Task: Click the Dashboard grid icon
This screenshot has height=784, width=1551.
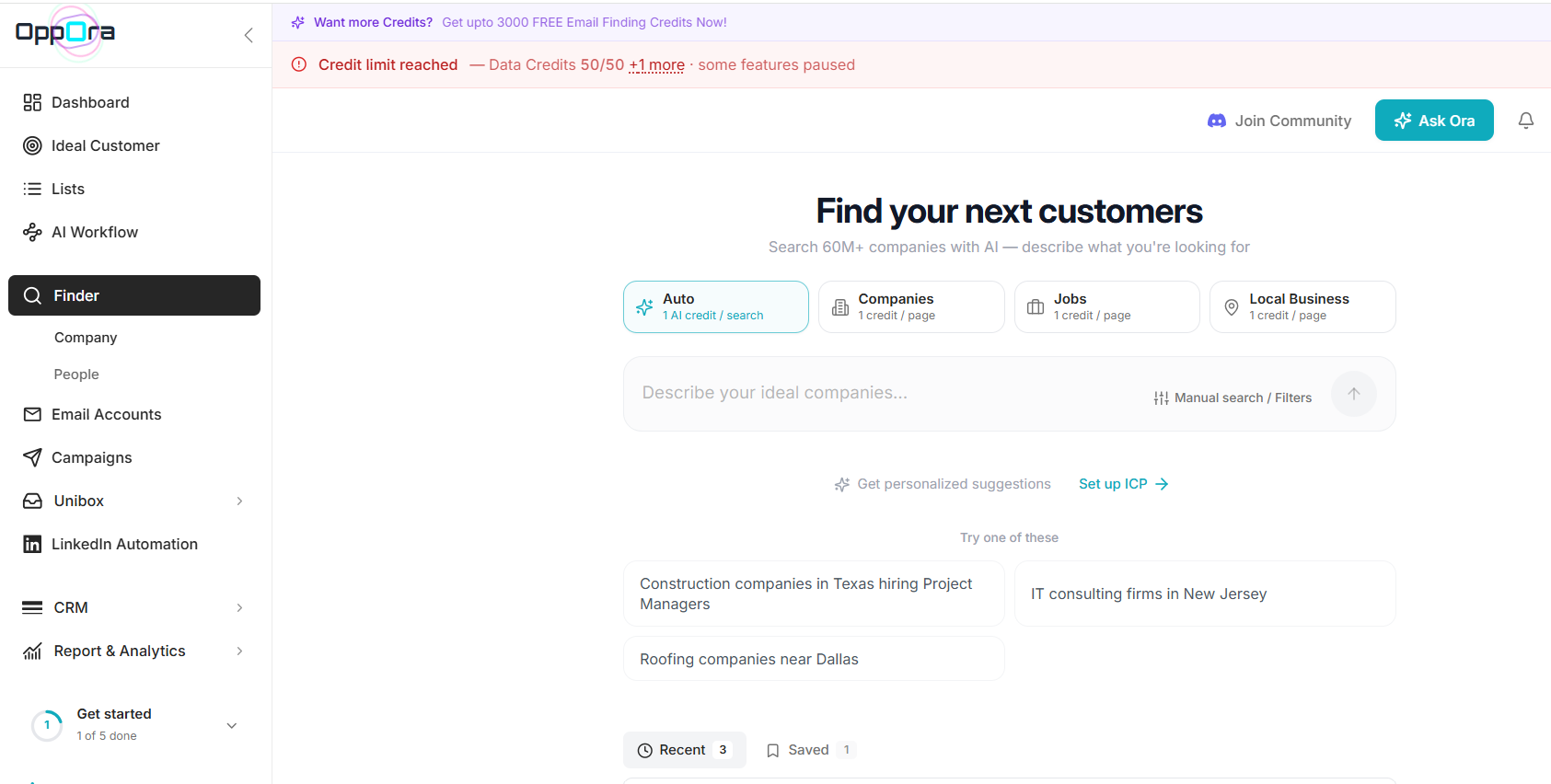Action: pos(32,102)
